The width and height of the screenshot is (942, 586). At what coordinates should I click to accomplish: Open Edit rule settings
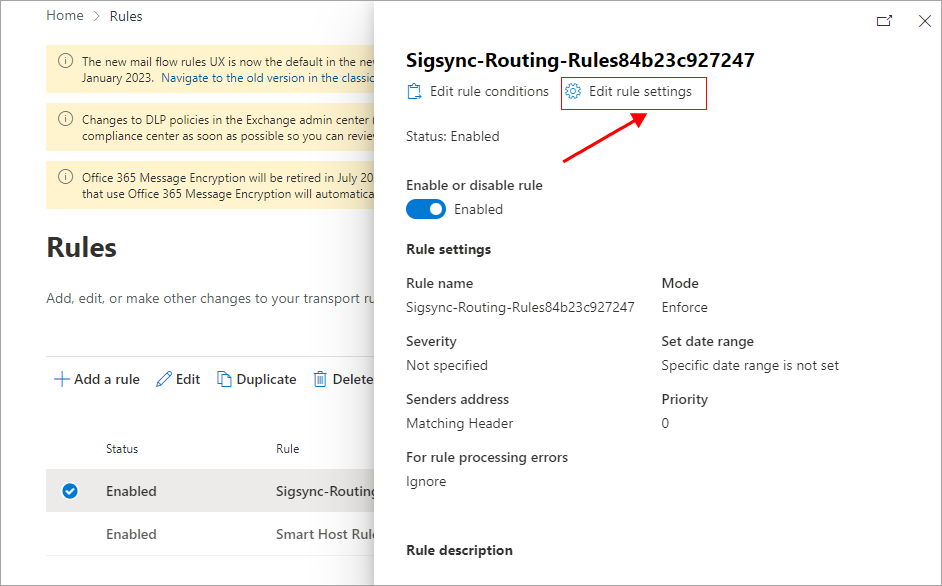click(x=640, y=92)
